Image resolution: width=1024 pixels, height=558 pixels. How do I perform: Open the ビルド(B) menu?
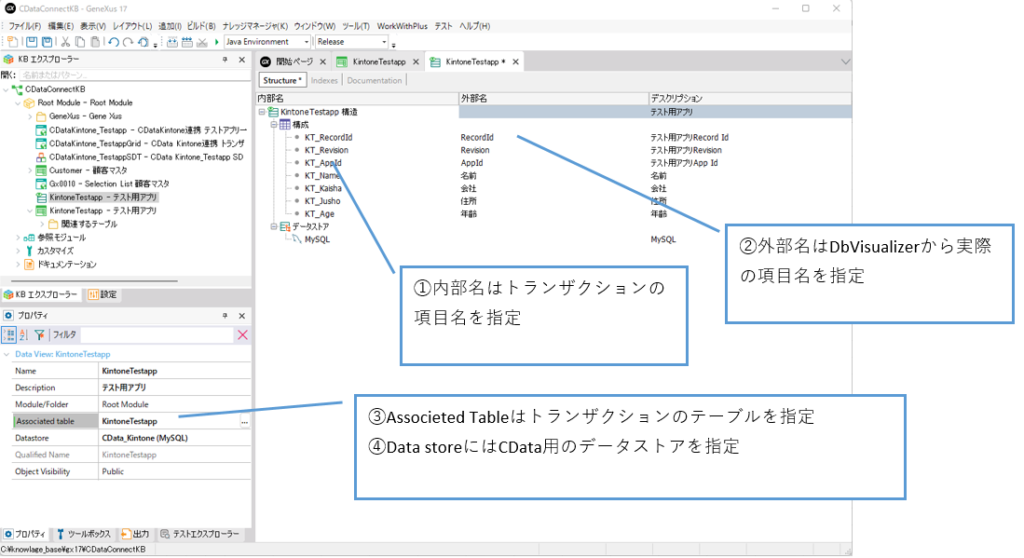pos(201,26)
